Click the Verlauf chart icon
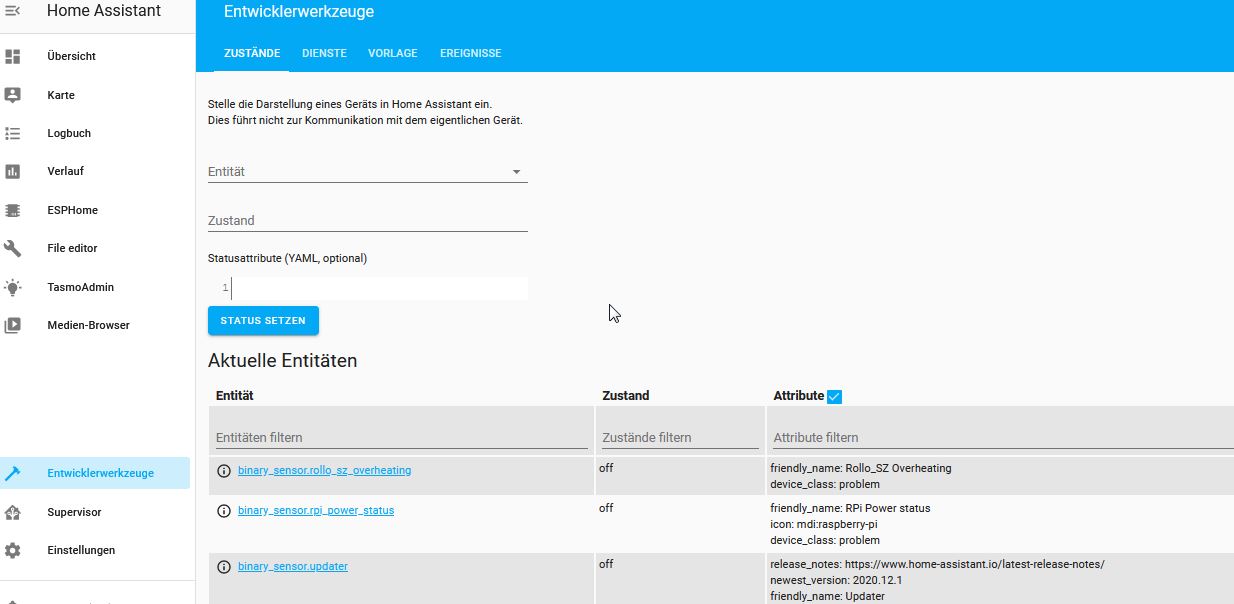Viewport: 1234px width, 604px height. 13,171
